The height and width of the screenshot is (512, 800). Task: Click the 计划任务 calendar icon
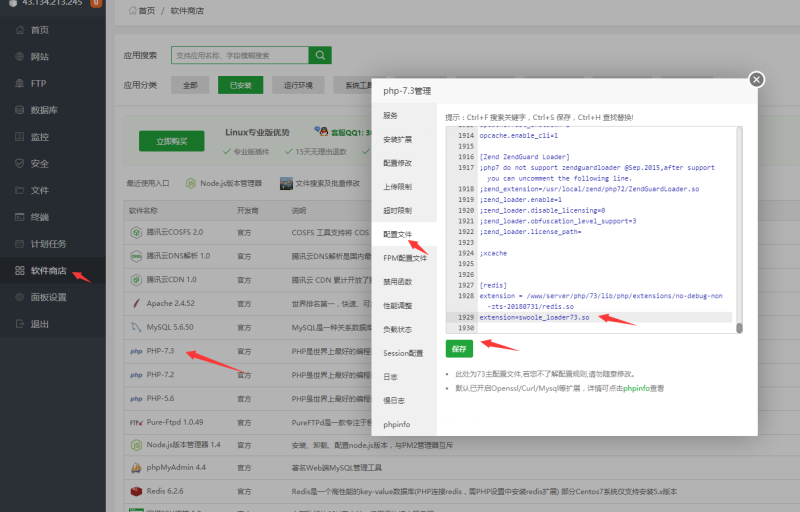point(19,244)
